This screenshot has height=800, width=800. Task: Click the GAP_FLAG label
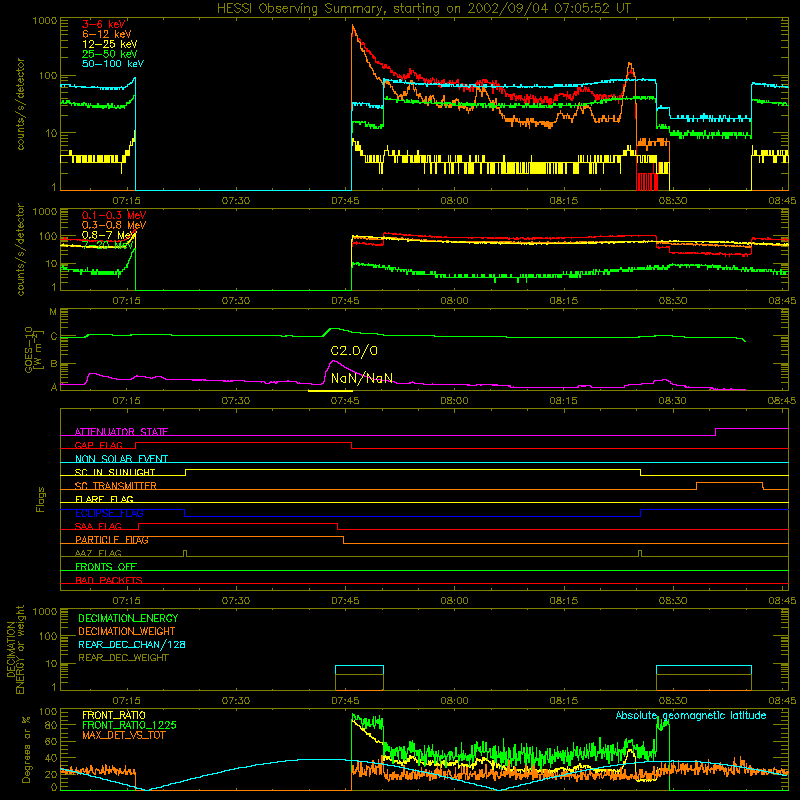98,445
